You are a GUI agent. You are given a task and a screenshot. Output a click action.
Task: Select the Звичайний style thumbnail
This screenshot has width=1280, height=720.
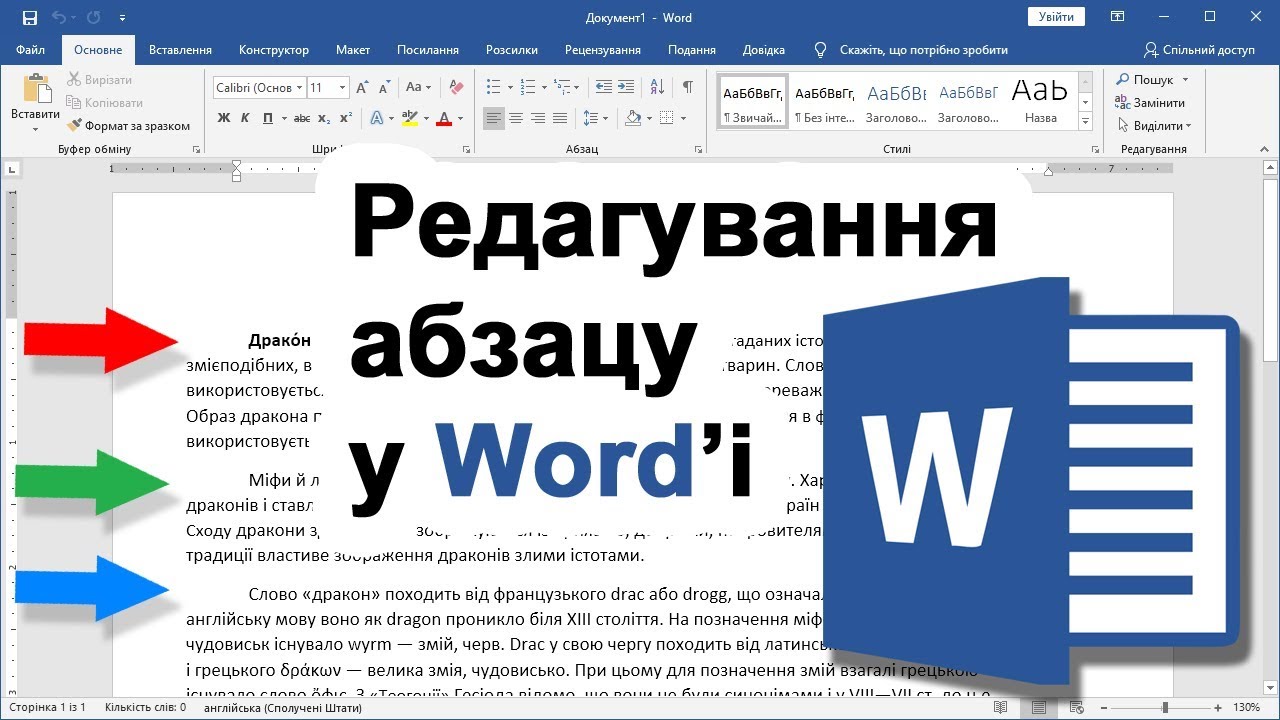(753, 103)
